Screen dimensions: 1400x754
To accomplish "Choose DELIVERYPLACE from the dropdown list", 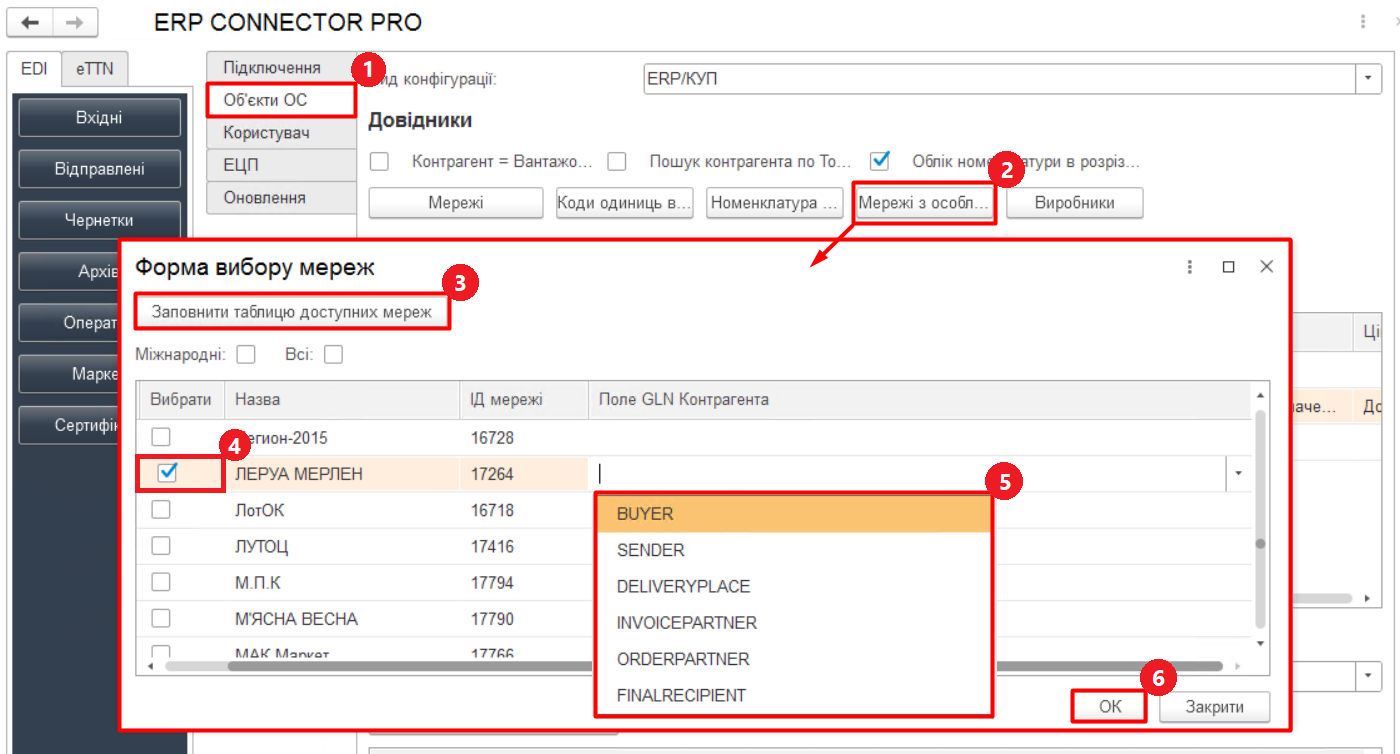I will click(683, 587).
